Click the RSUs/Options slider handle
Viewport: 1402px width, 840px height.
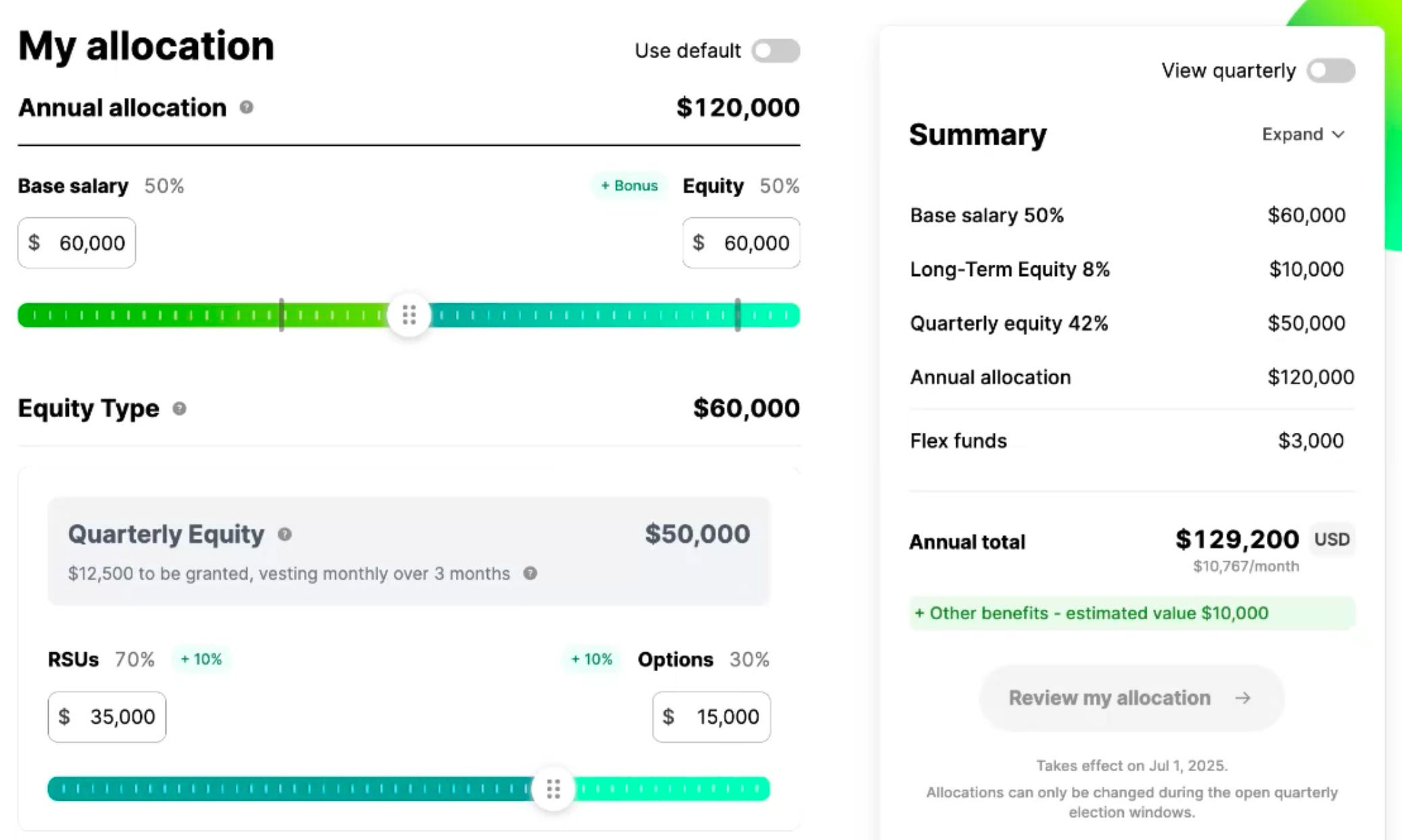coord(553,789)
